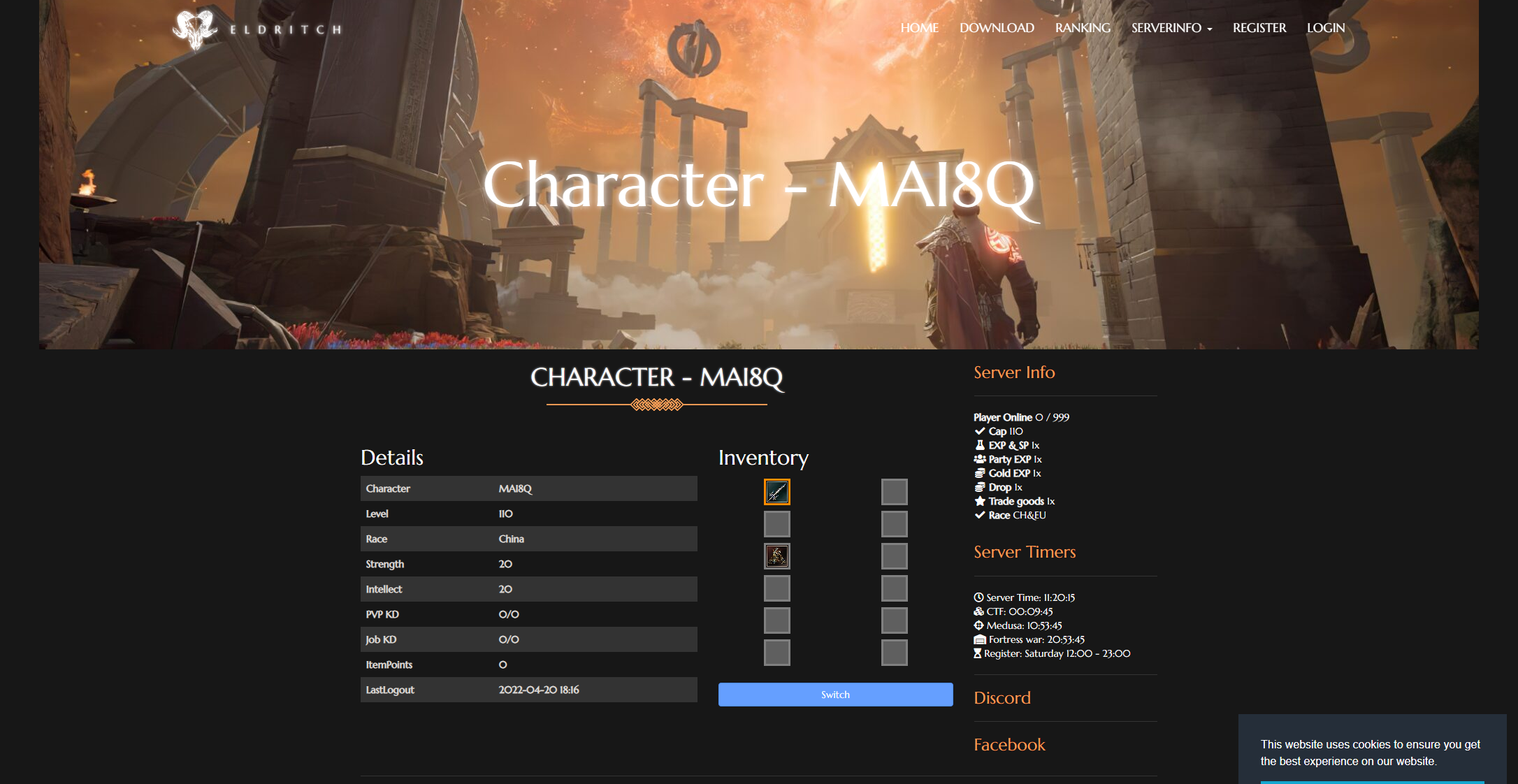The width and height of the screenshot is (1518, 784).
Task: Click the star icon beside Trade goods
Action: [980, 501]
